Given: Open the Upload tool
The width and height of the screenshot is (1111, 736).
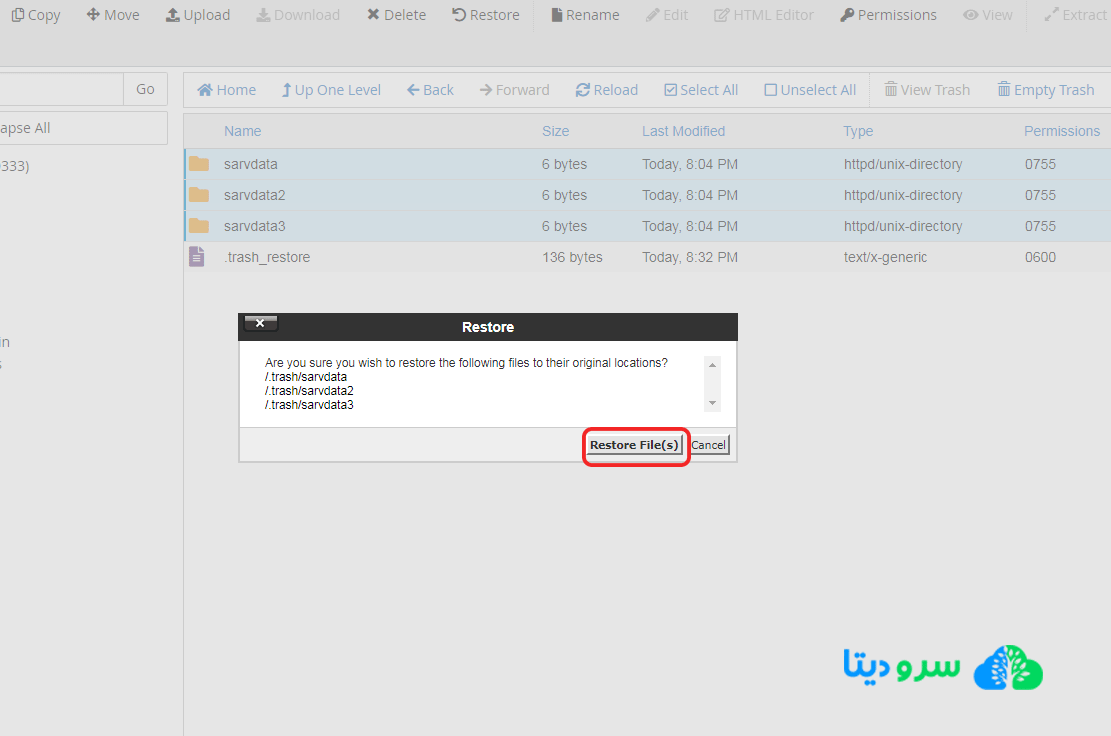Looking at the screenshot, I should 197,15.
